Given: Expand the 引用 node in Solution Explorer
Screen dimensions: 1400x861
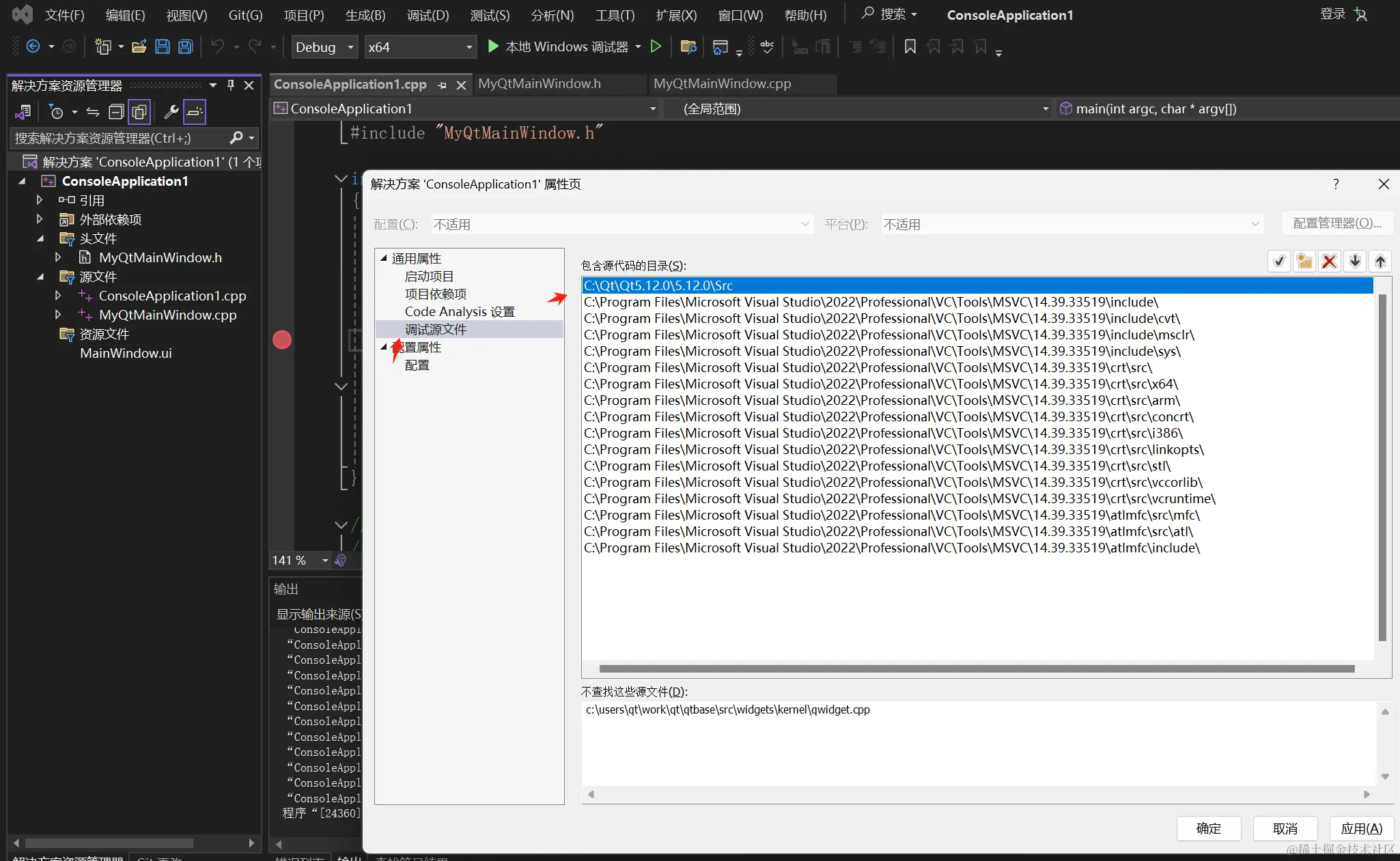Looking at the screenshot, I should [40, 200].
